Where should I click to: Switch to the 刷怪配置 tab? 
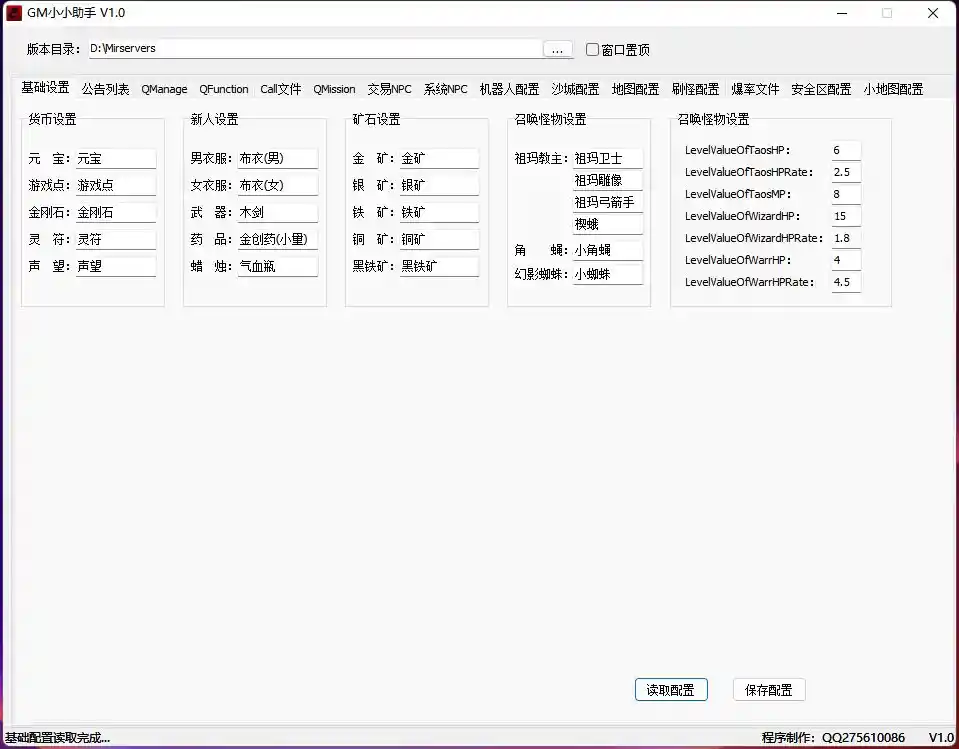tap(695, 89)
